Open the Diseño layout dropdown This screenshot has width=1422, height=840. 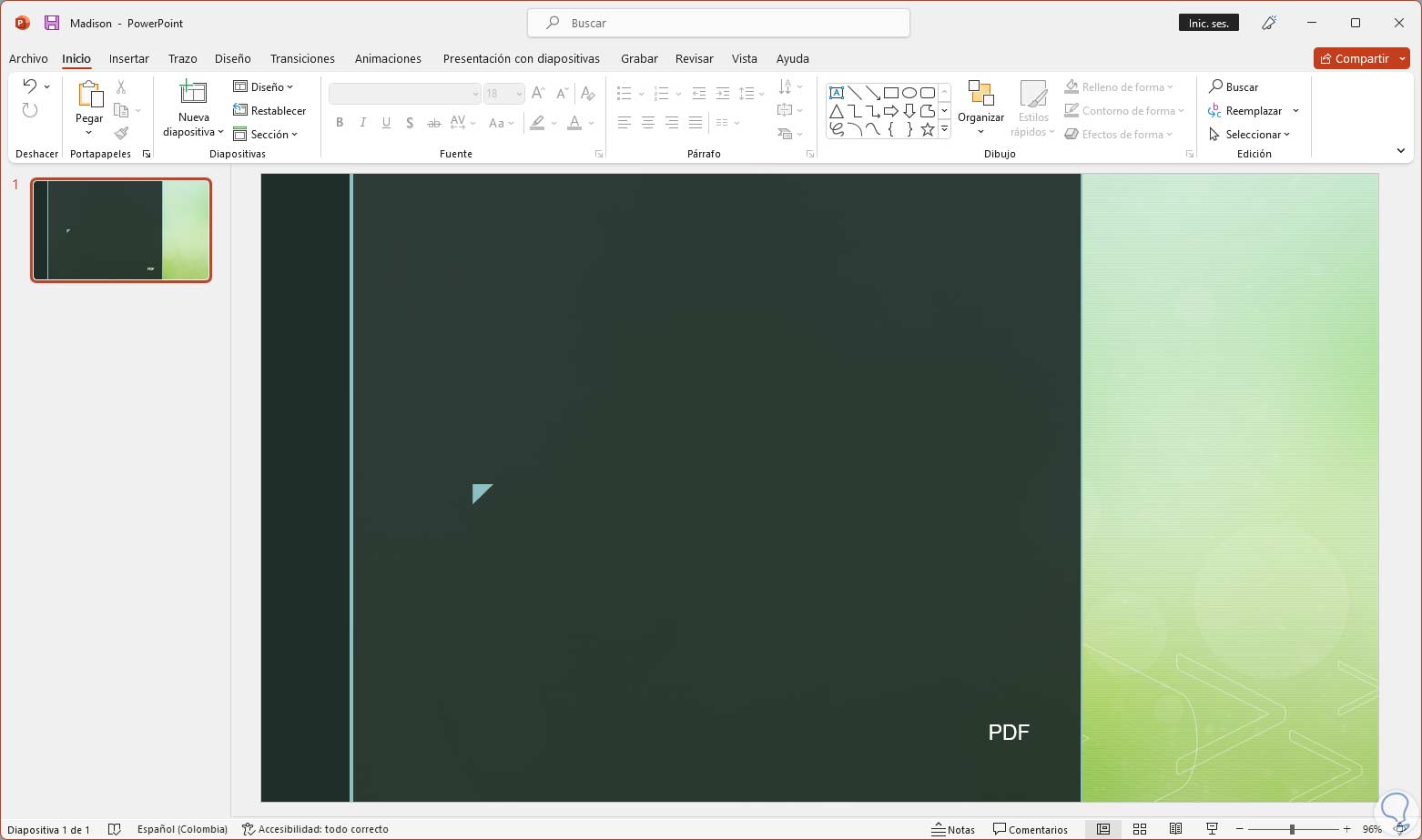coord(263,87)
